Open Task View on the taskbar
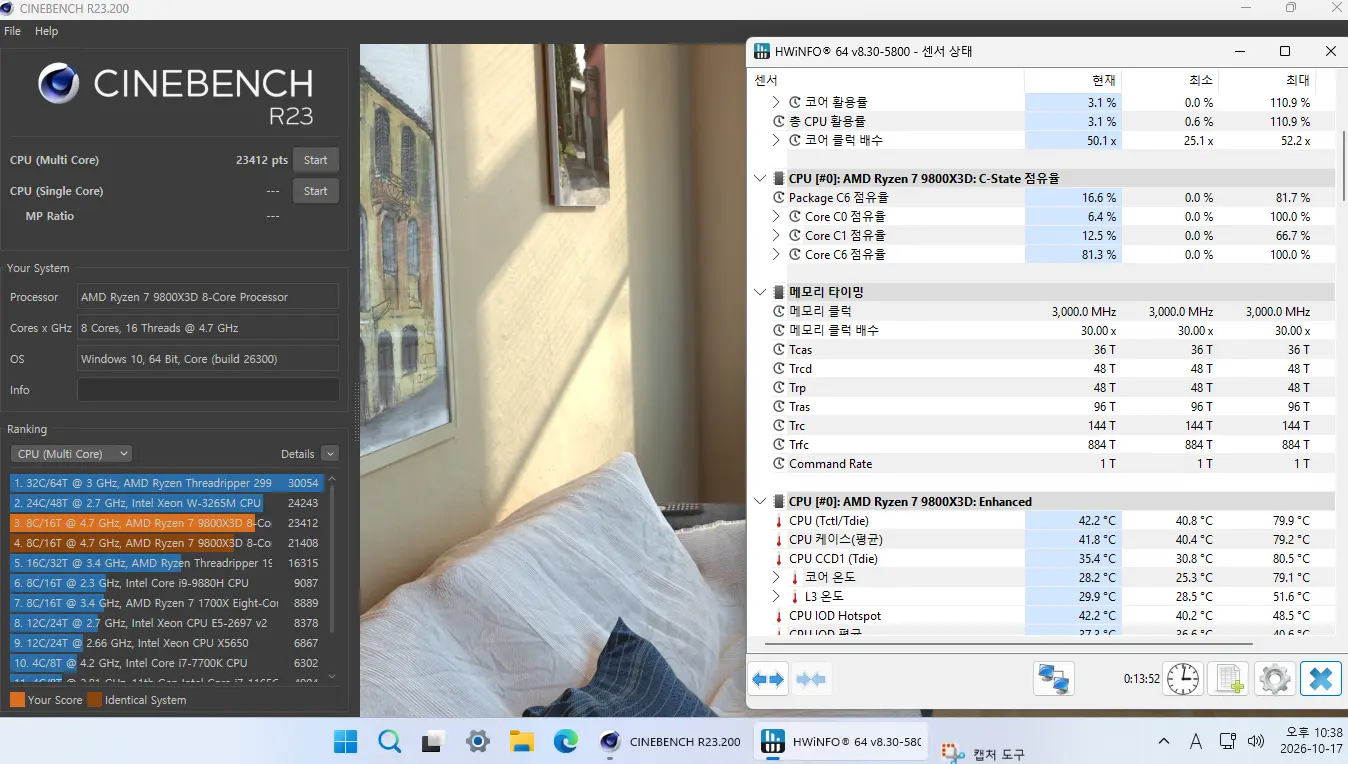 click(433, 741)
